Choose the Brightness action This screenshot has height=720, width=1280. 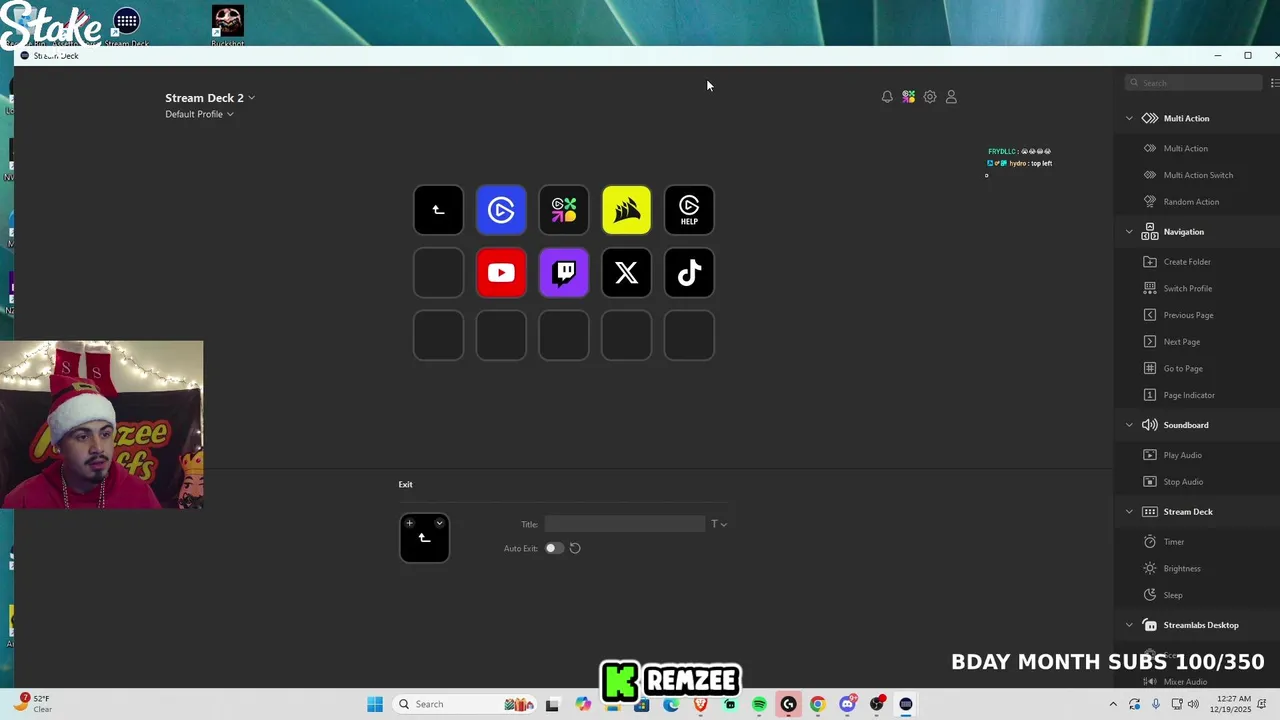click(1181, 568)
